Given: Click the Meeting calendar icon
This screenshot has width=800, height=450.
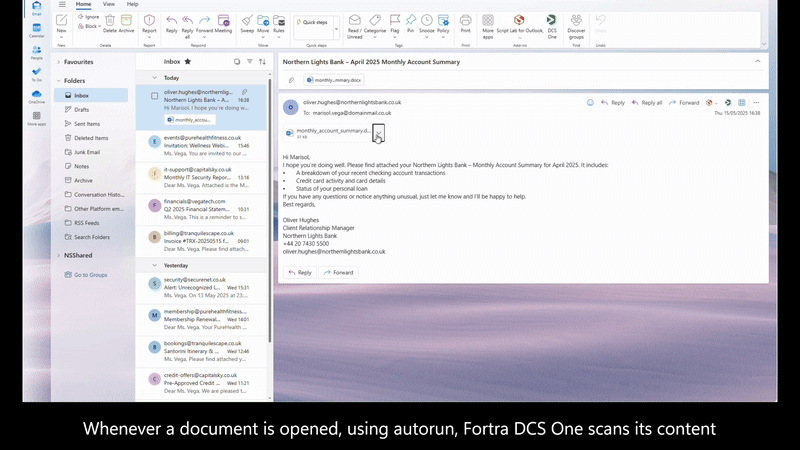Looking at the screenshot, I should click(223, 20).
